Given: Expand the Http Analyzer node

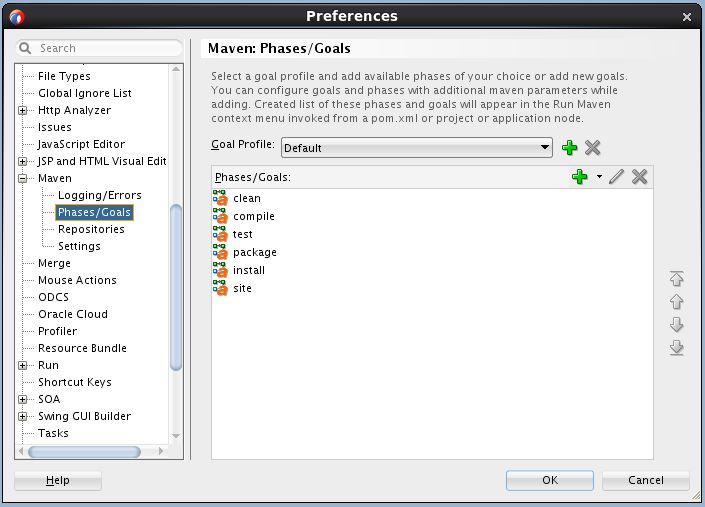Looking at the screenshot, I should tap(24, 110).
